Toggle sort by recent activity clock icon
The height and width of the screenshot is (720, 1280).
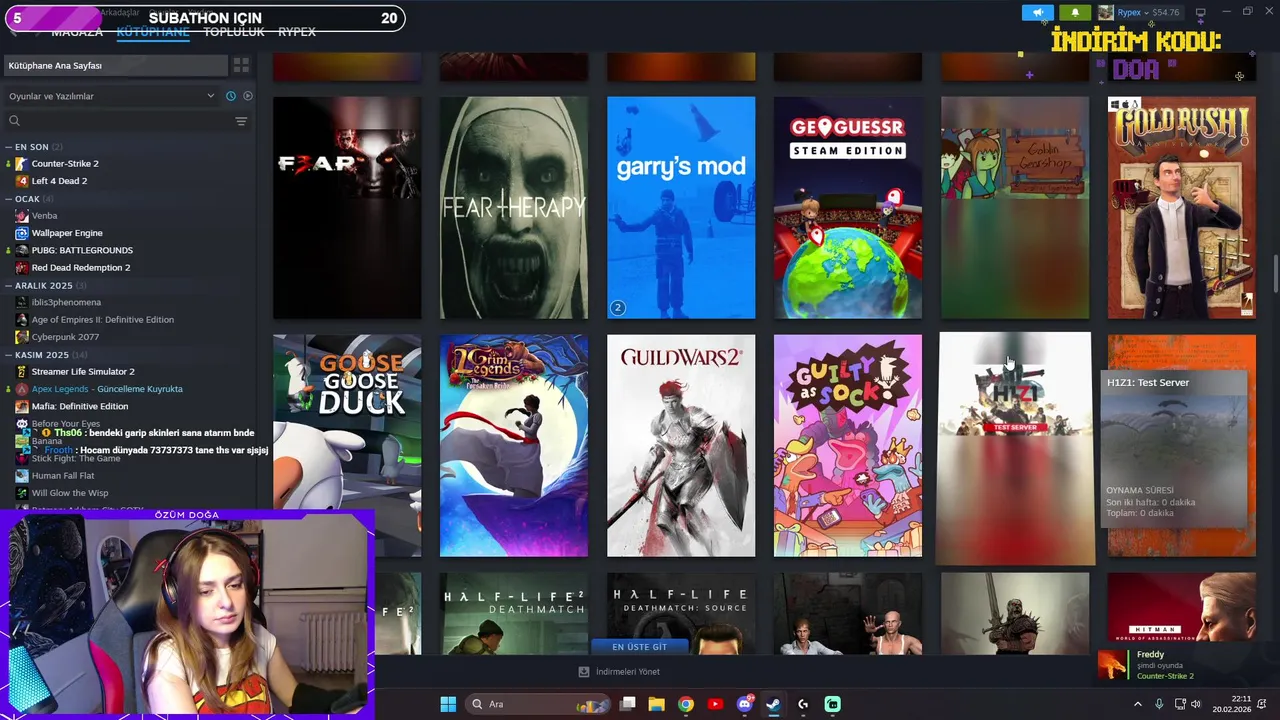(231, 96)
